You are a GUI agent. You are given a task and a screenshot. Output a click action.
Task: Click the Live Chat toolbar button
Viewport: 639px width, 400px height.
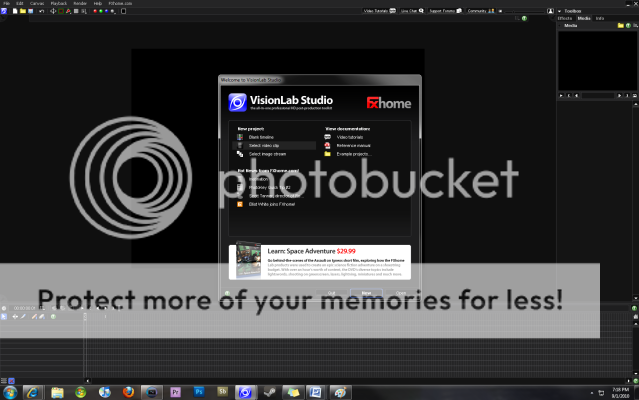[412, 11]
